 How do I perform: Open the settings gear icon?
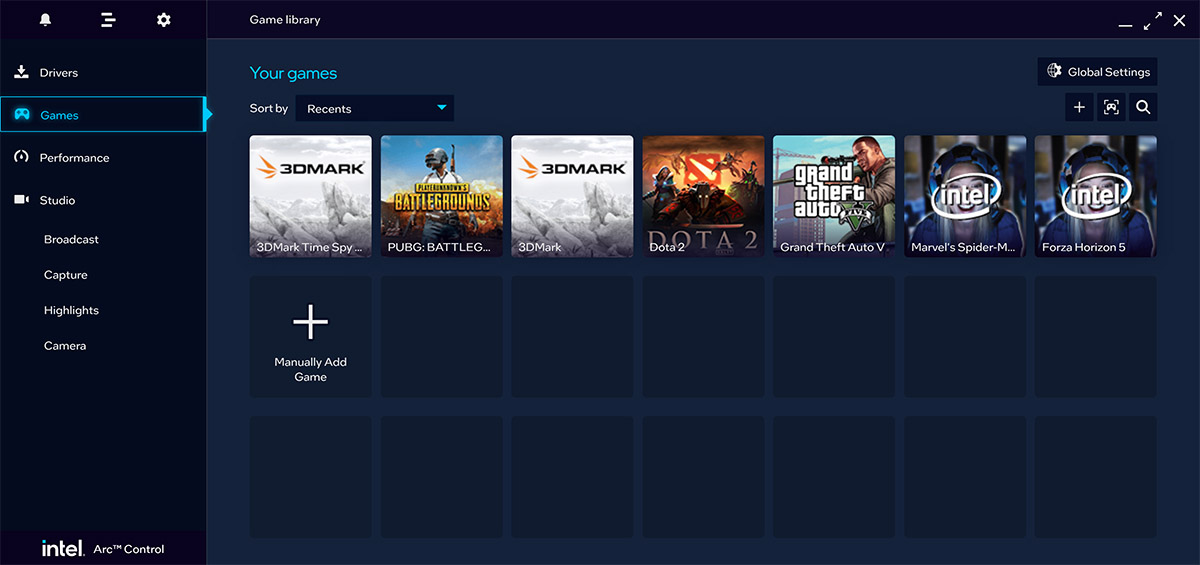click(164, 20)
